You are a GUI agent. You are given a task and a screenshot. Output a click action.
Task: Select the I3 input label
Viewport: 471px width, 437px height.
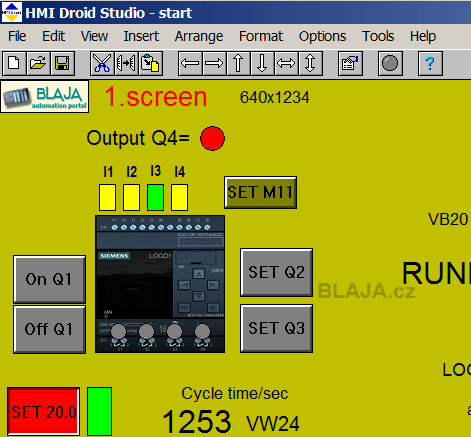click(156, 171)
